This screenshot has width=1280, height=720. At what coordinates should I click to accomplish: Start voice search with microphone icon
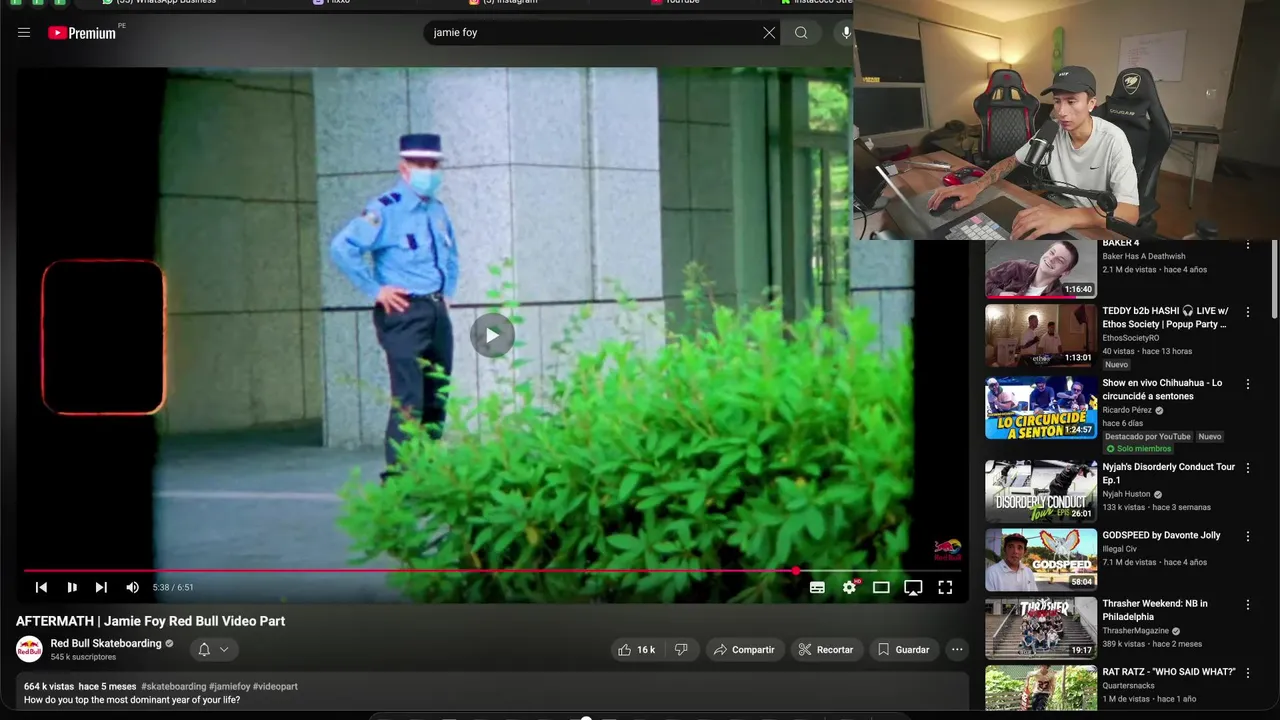(846, 33)
